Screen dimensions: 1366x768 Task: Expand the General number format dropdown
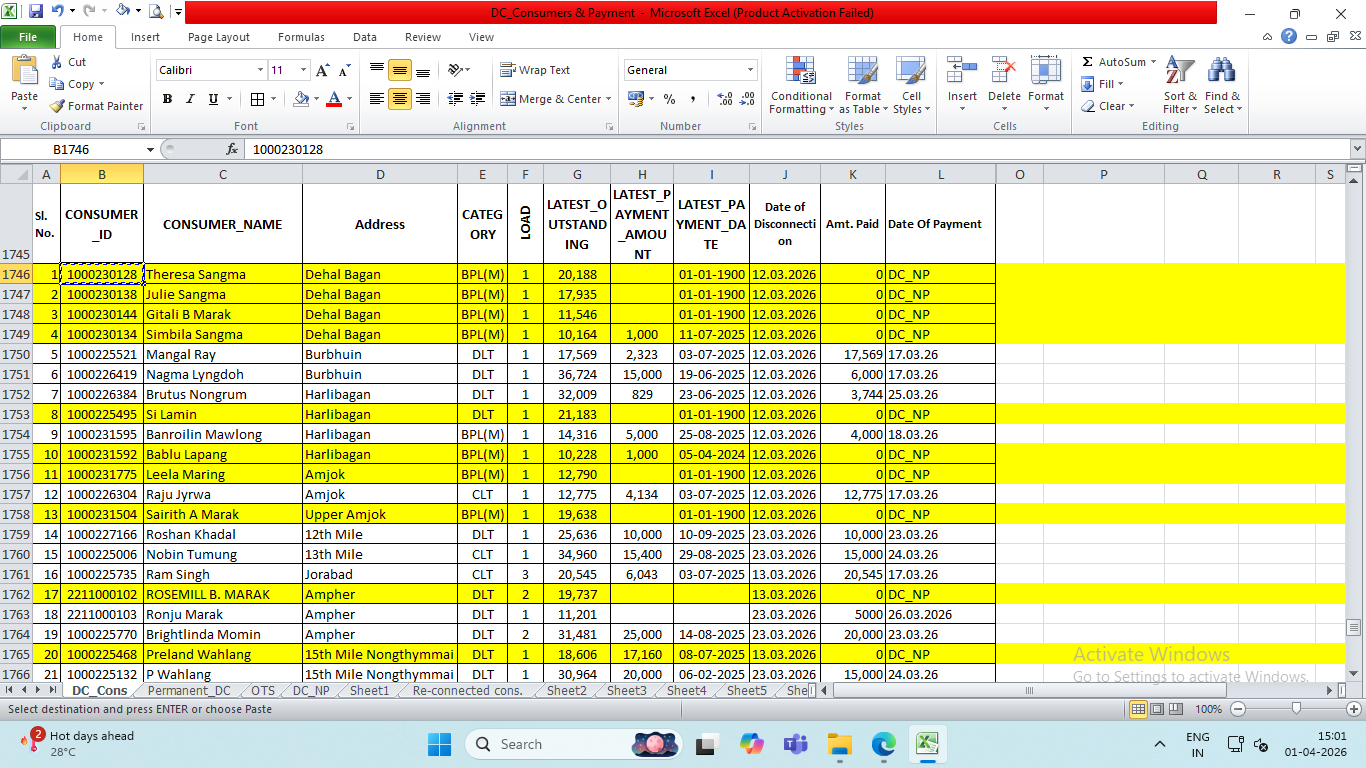(x=750, y=70)
